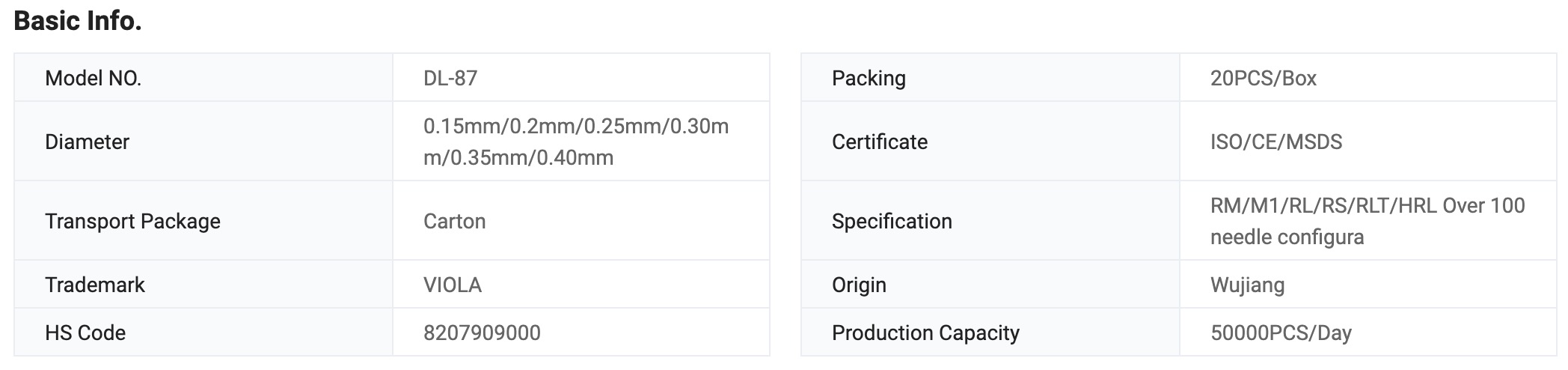Select the Trademark label cell
The height and width of the screenshot is (370, 1568).
point(95,285)
